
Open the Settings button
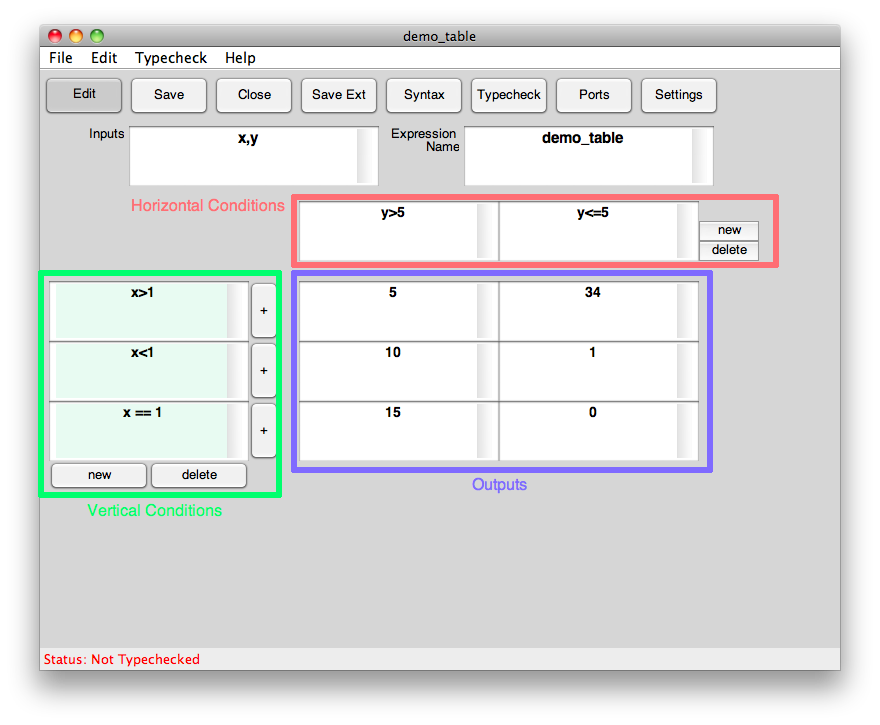pyautogui.click(x=678, y=95)
